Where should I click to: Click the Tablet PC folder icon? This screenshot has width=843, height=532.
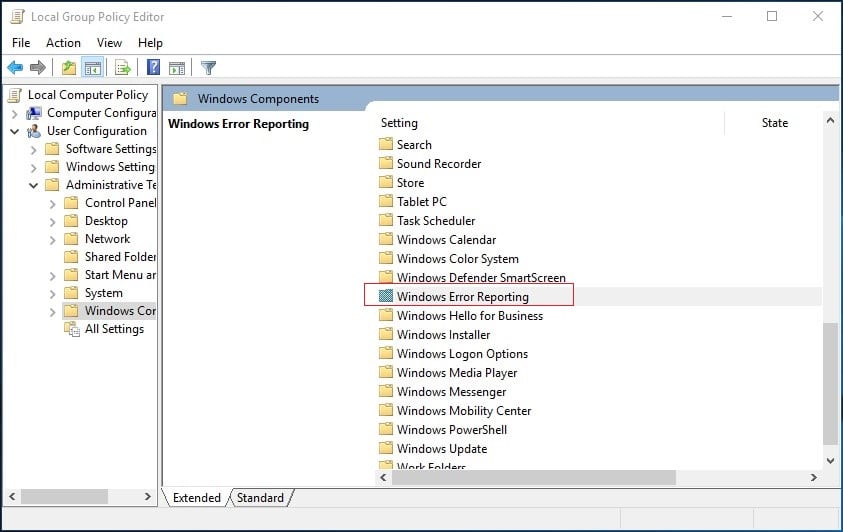tap(386, 201)
